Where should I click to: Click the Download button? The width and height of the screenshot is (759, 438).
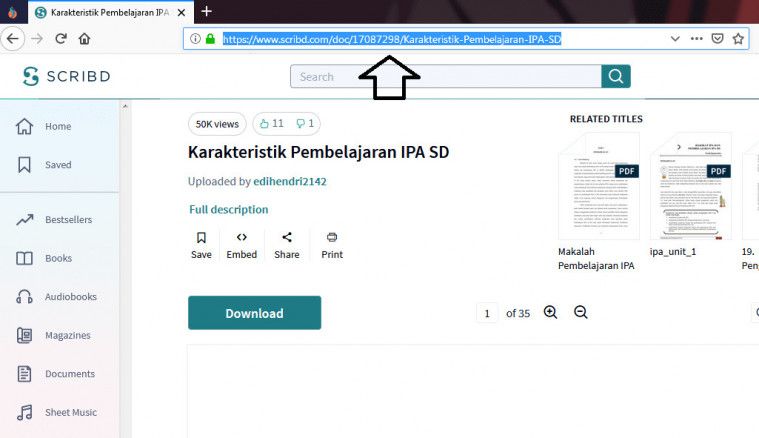click(255, 313)
